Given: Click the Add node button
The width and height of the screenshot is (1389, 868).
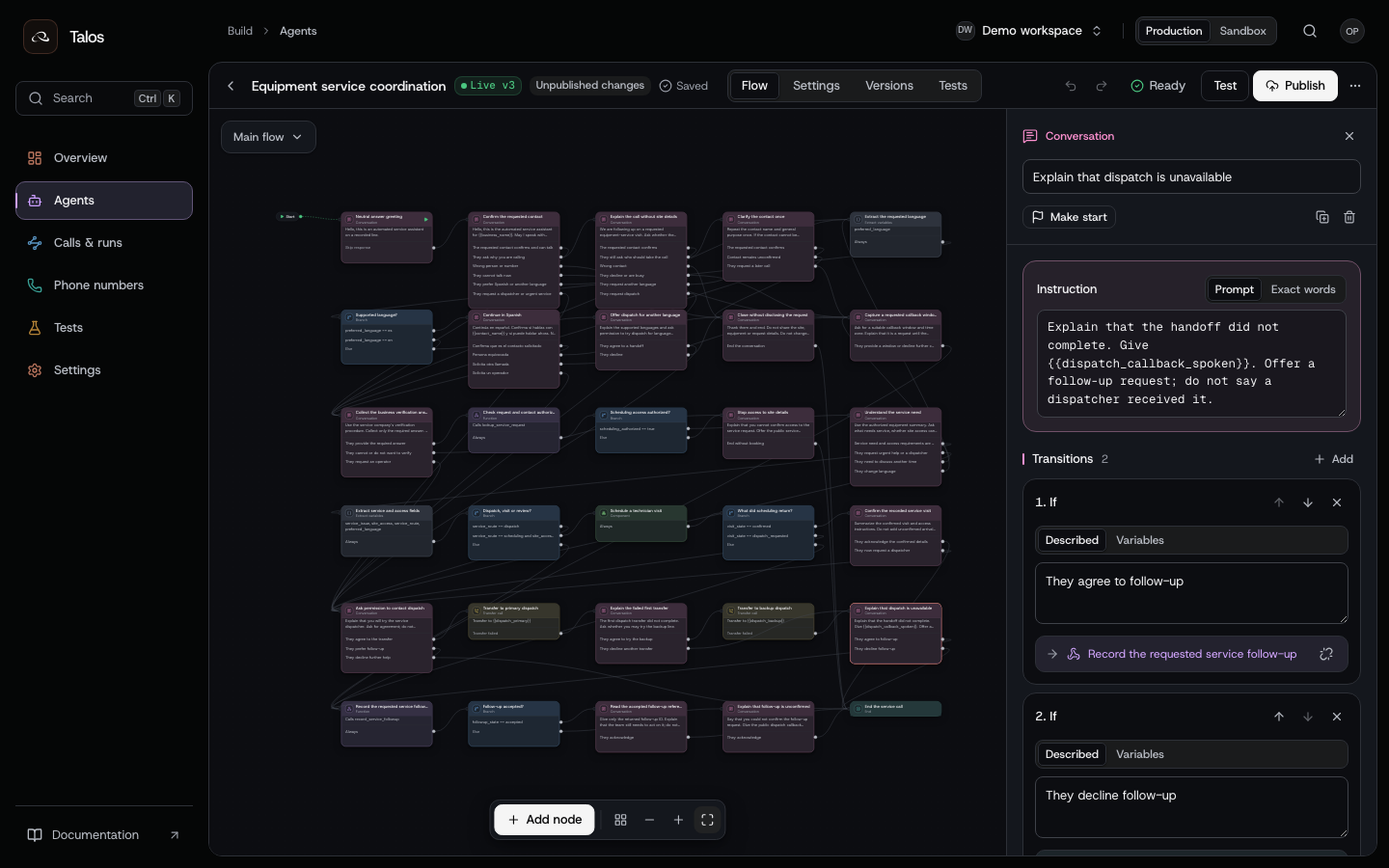Looking at the screenshot, I should [x=545, y=820].
